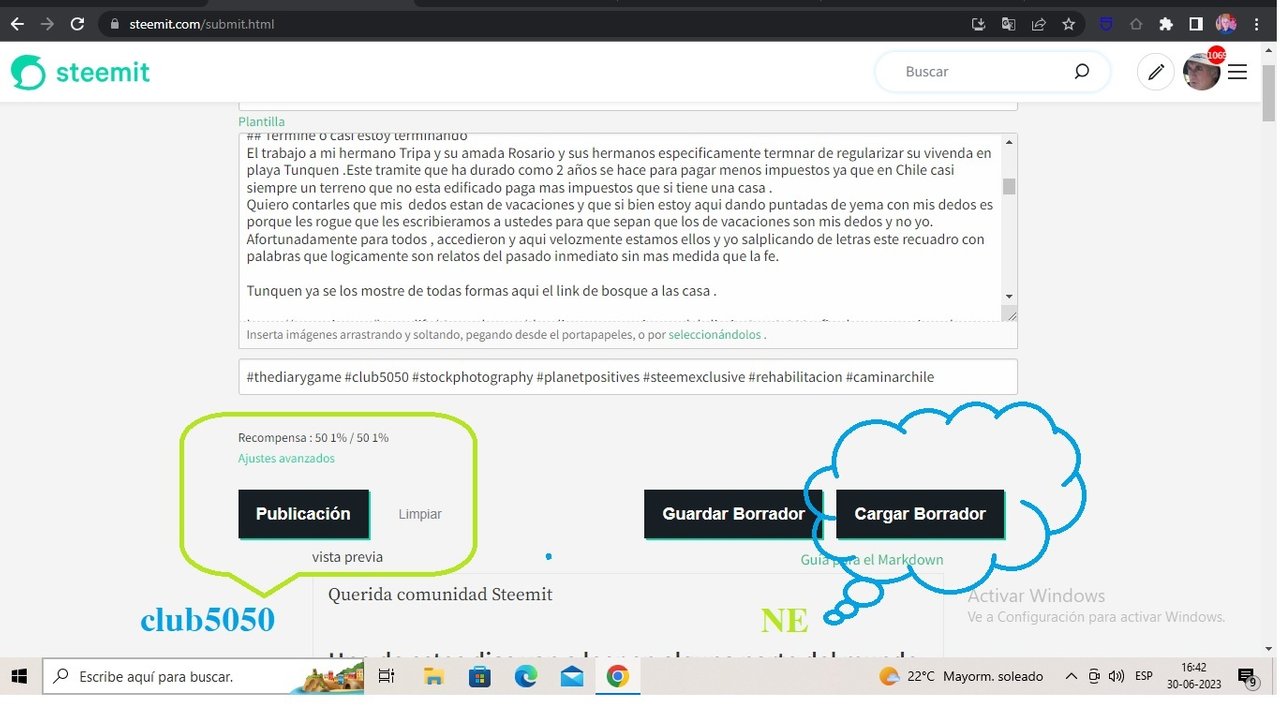Bookmark this page with the star
This screenshot has width=1280, height=720.
1068,24
